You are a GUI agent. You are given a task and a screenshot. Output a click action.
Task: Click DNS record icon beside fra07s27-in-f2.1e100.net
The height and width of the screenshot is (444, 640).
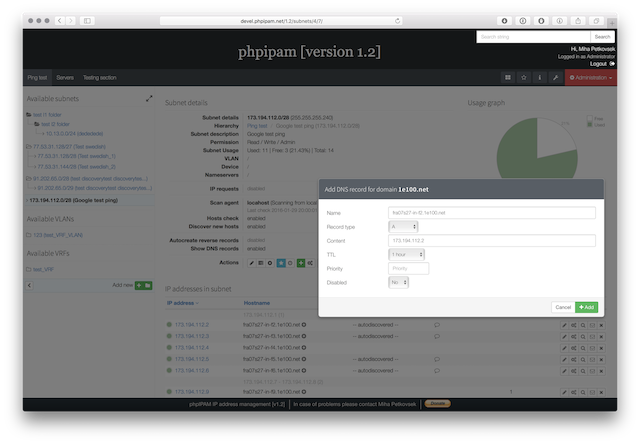(x=304, y=325)
